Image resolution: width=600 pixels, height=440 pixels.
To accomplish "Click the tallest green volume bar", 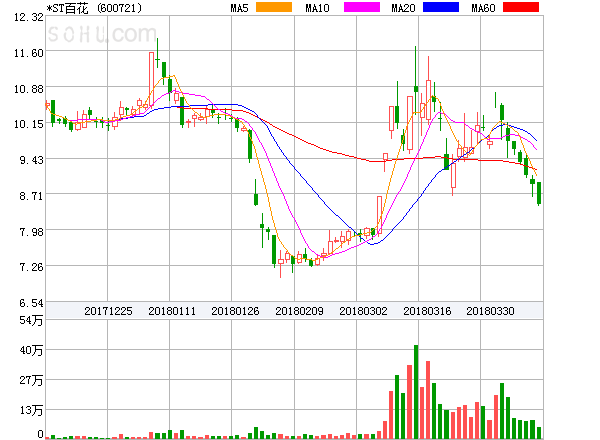I will pyautogui.click(x=416, y=392).
